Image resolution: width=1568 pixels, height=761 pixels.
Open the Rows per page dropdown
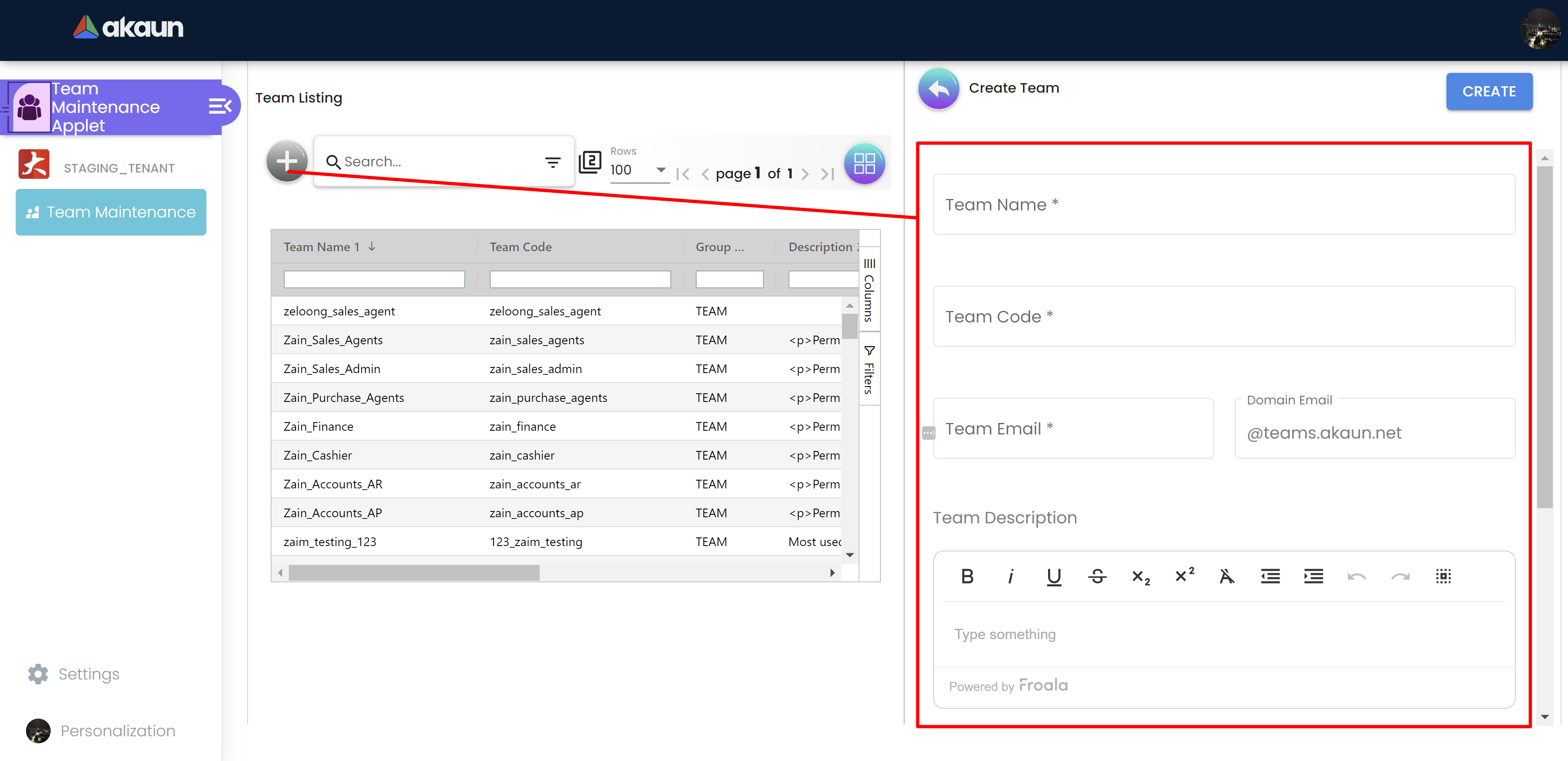click(x=639, y=170)
